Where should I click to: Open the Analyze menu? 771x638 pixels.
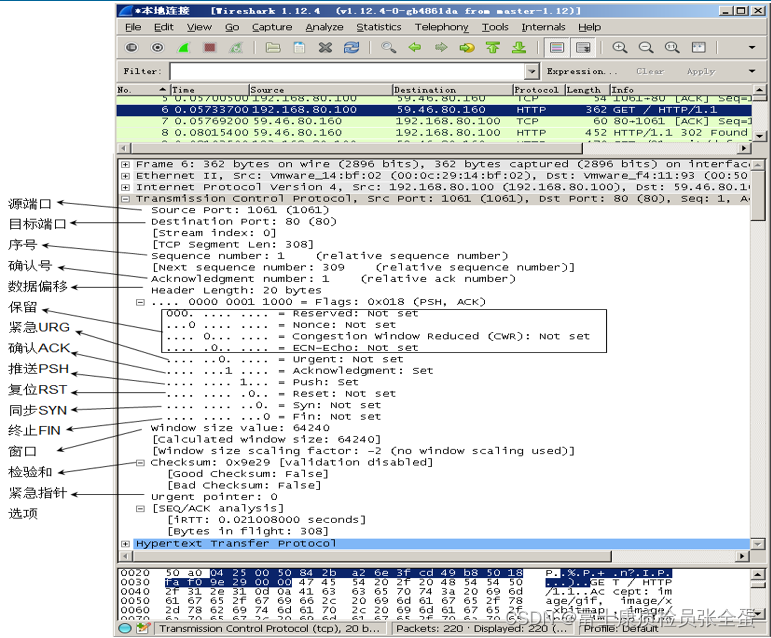click(324, 27)
